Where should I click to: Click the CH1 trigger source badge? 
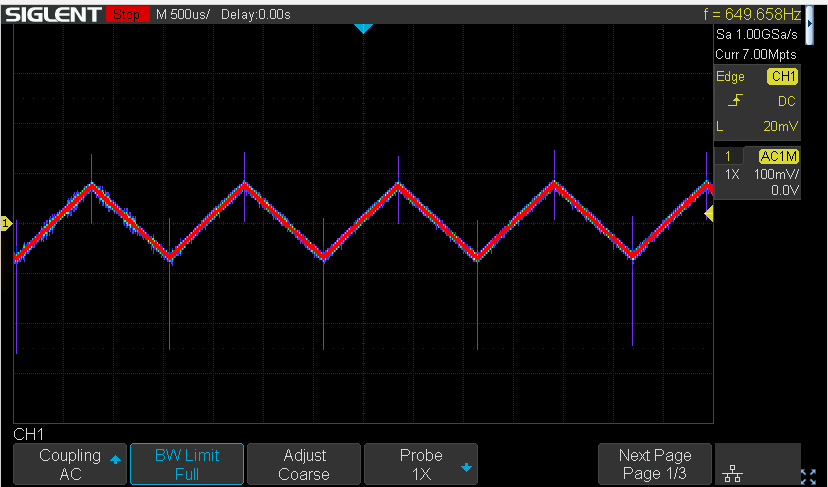coord(783,77)
